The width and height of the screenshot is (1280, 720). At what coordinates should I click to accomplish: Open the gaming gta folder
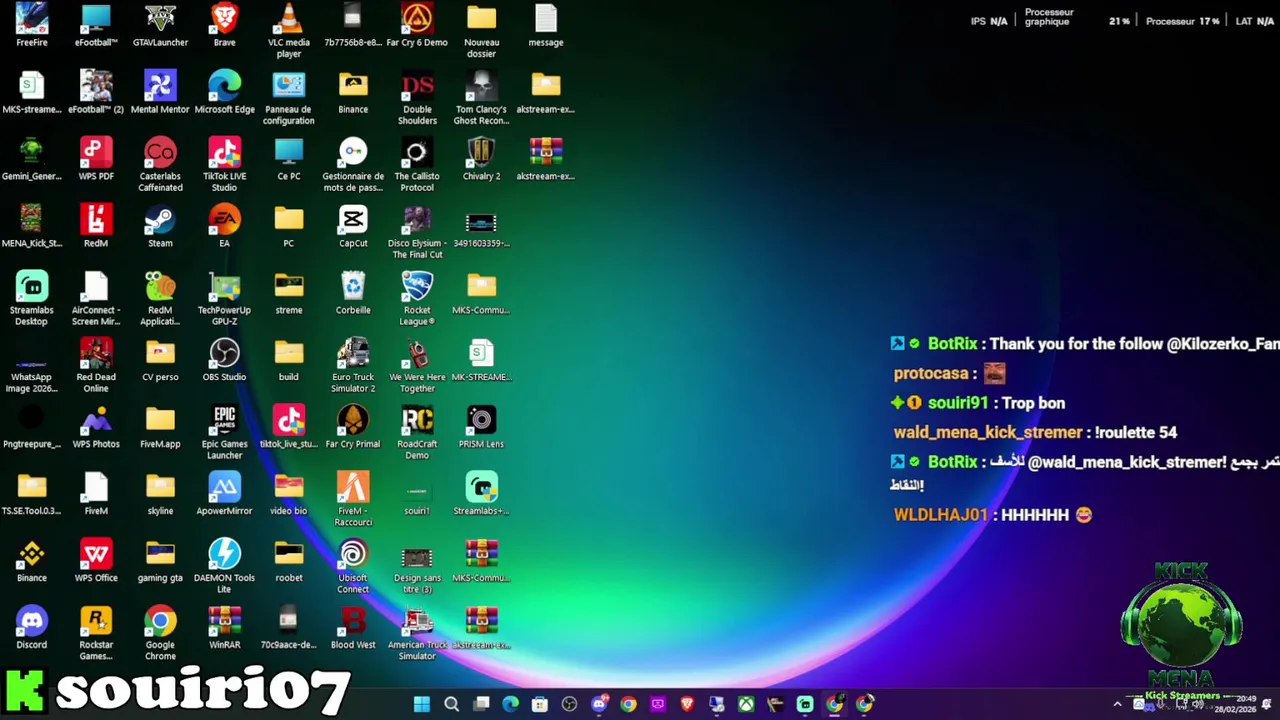160,562
